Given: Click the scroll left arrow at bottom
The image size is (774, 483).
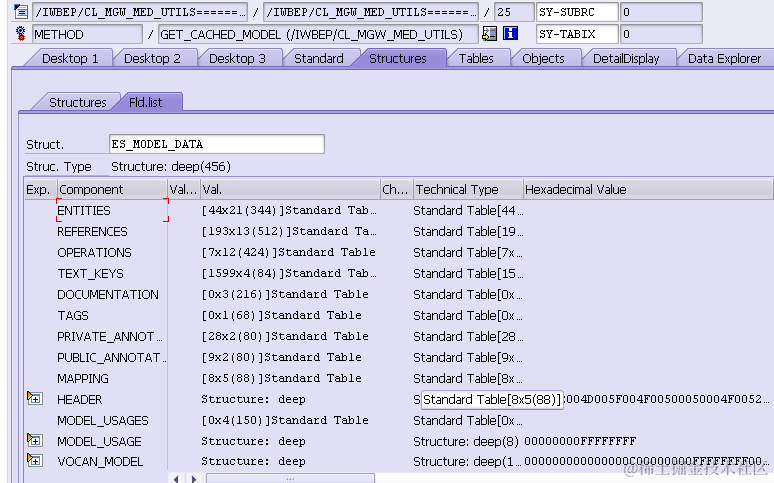Looking at the screenshot, I should 176,479.
